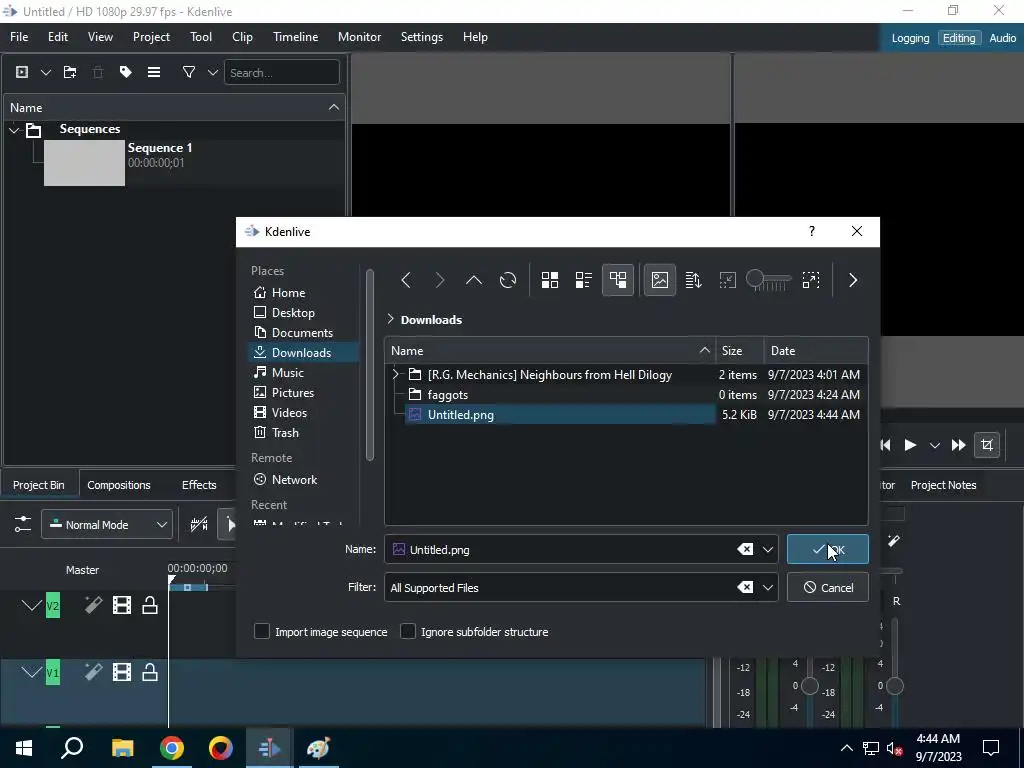Image resolution: width=1024 pixels, height=768 pixels.
Task: Open Network in Places sidebar
Action: coord(294,480)
